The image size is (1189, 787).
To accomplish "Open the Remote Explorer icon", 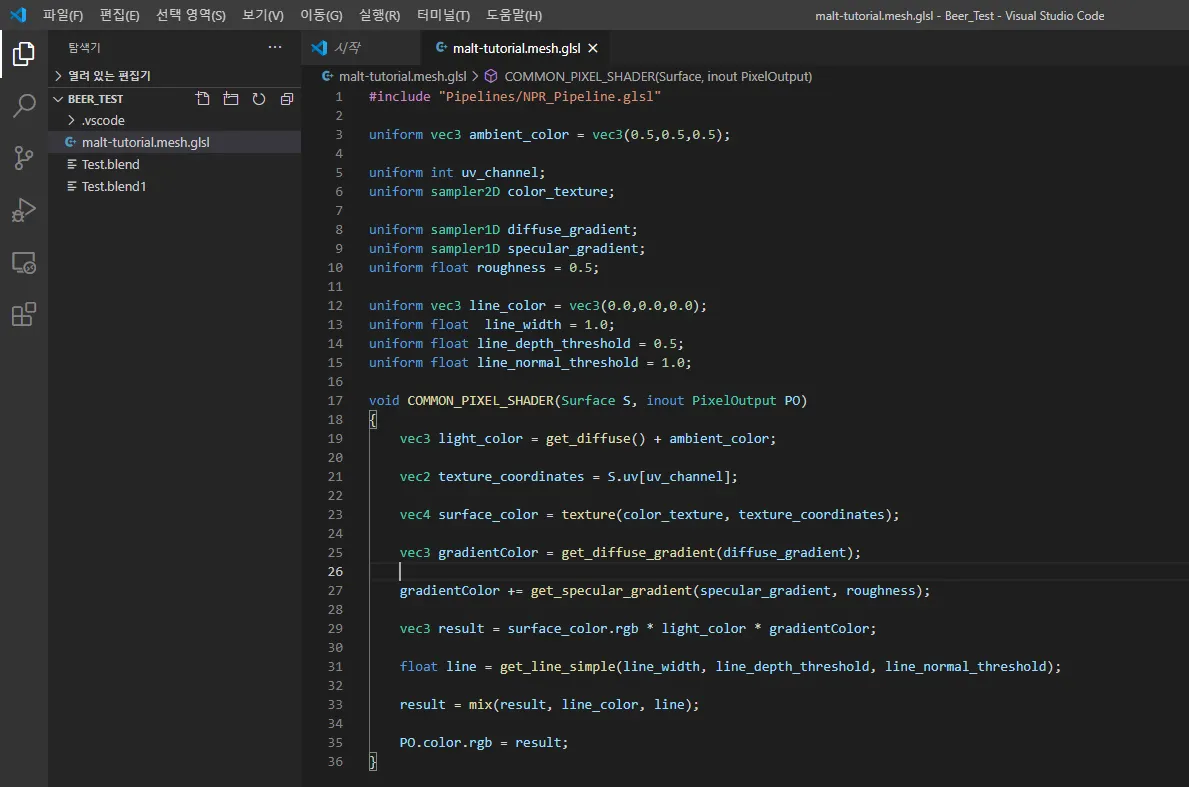I will point(23,263).
